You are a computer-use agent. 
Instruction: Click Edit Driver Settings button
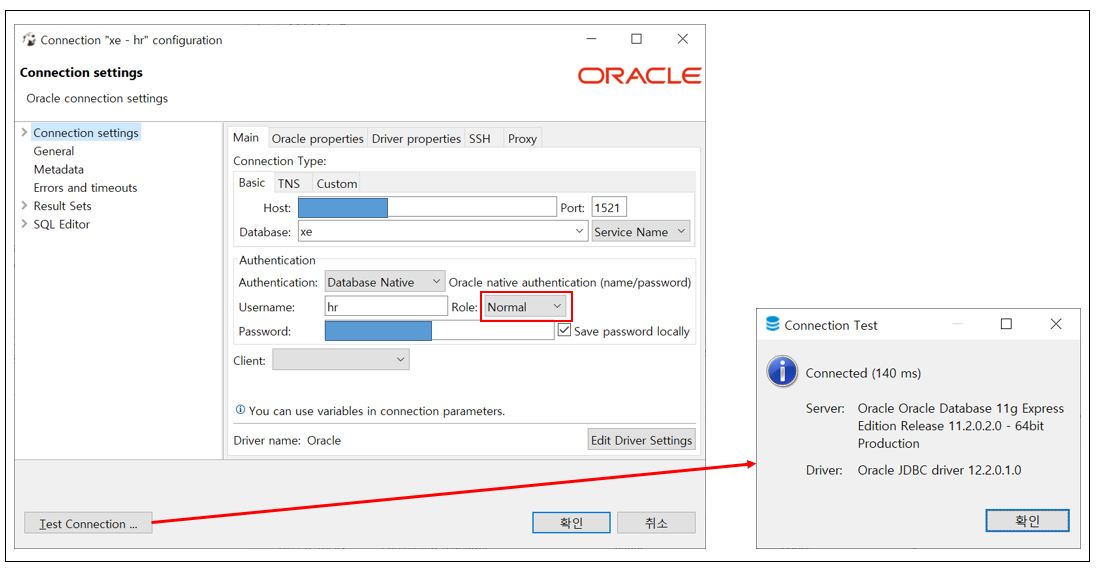click(641, 440)
